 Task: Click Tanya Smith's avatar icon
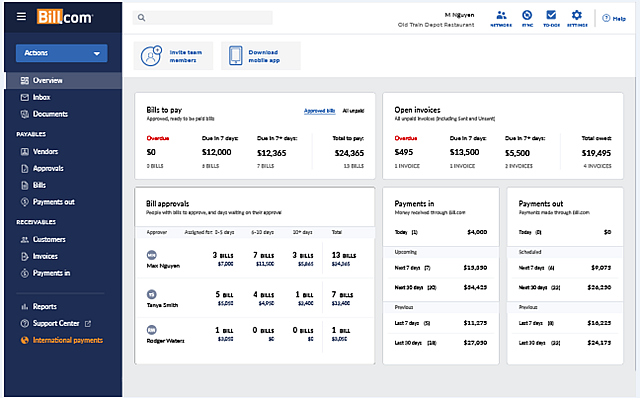point(151,294)
